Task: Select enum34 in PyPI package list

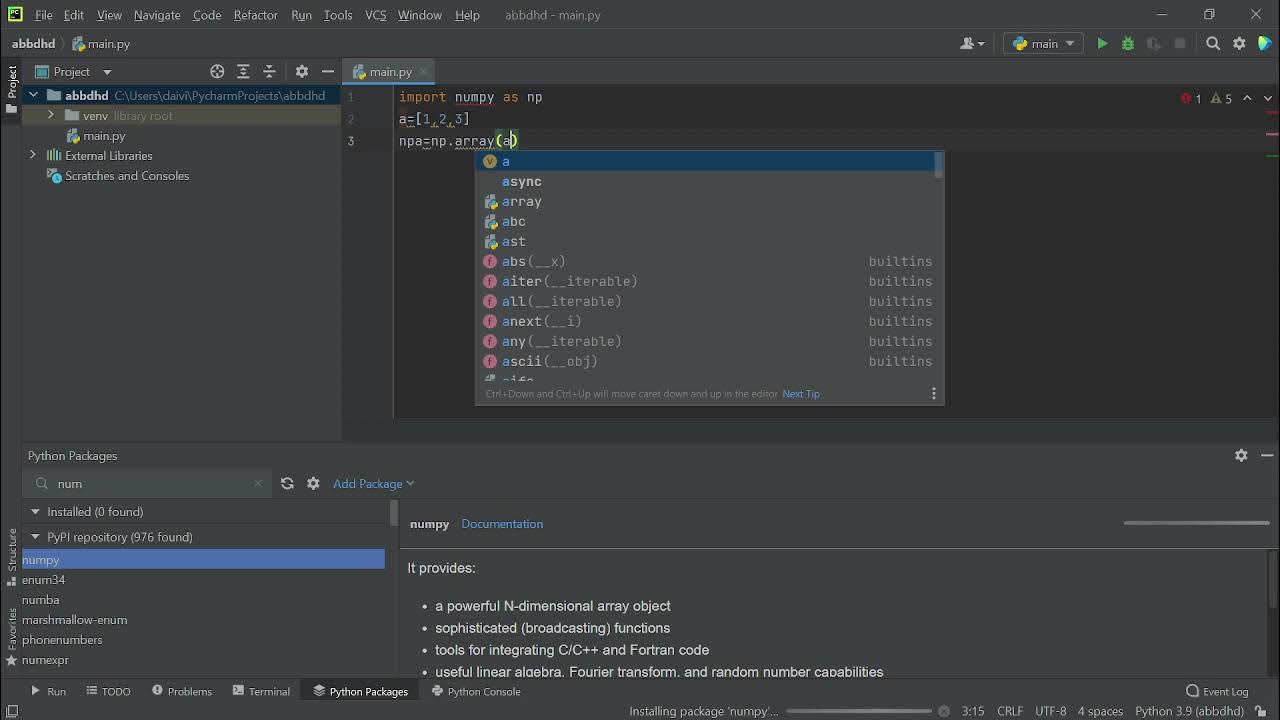Action: (203, 580)
